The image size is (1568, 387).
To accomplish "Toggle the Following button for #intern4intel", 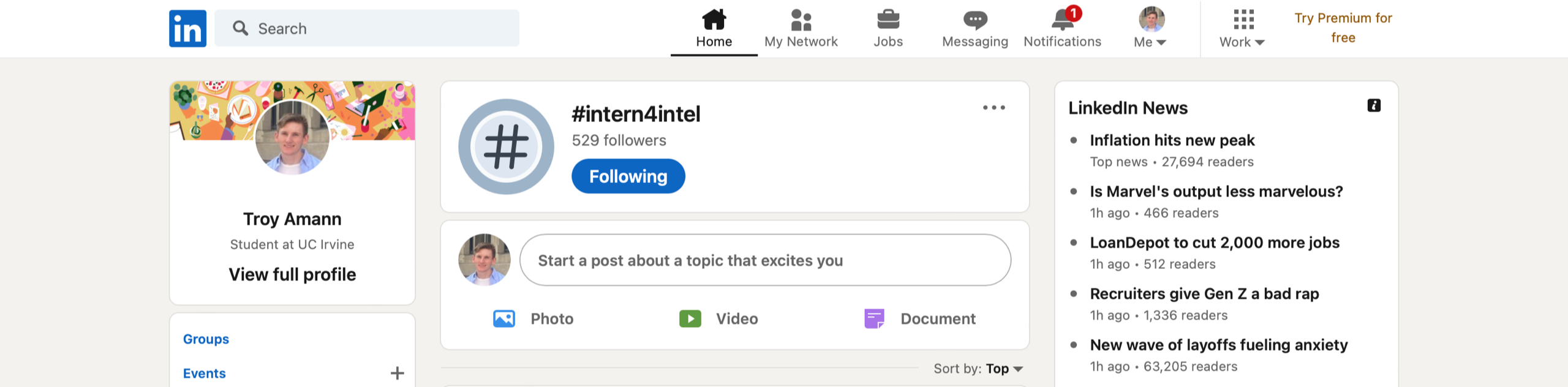I will point(628,176).
